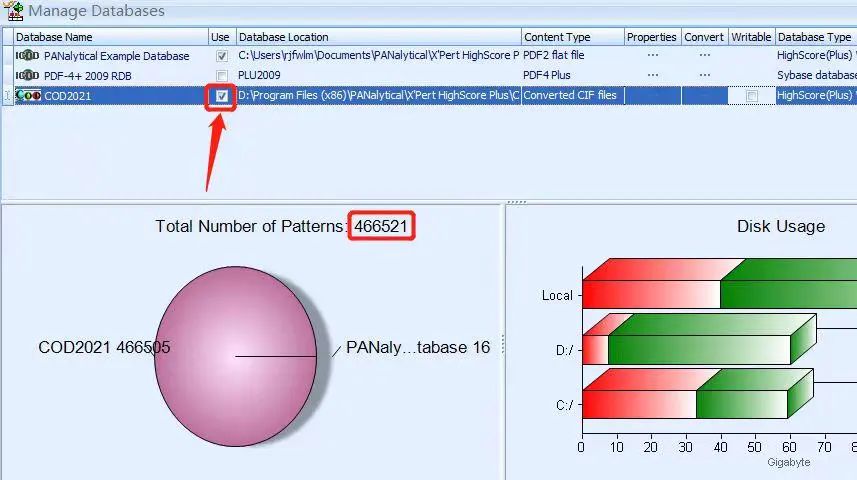Enable Use checkbox for PDF-4+ 2009 RDB
The height and width of the screenshot is (480, 857).
click(x=222, y=75)
